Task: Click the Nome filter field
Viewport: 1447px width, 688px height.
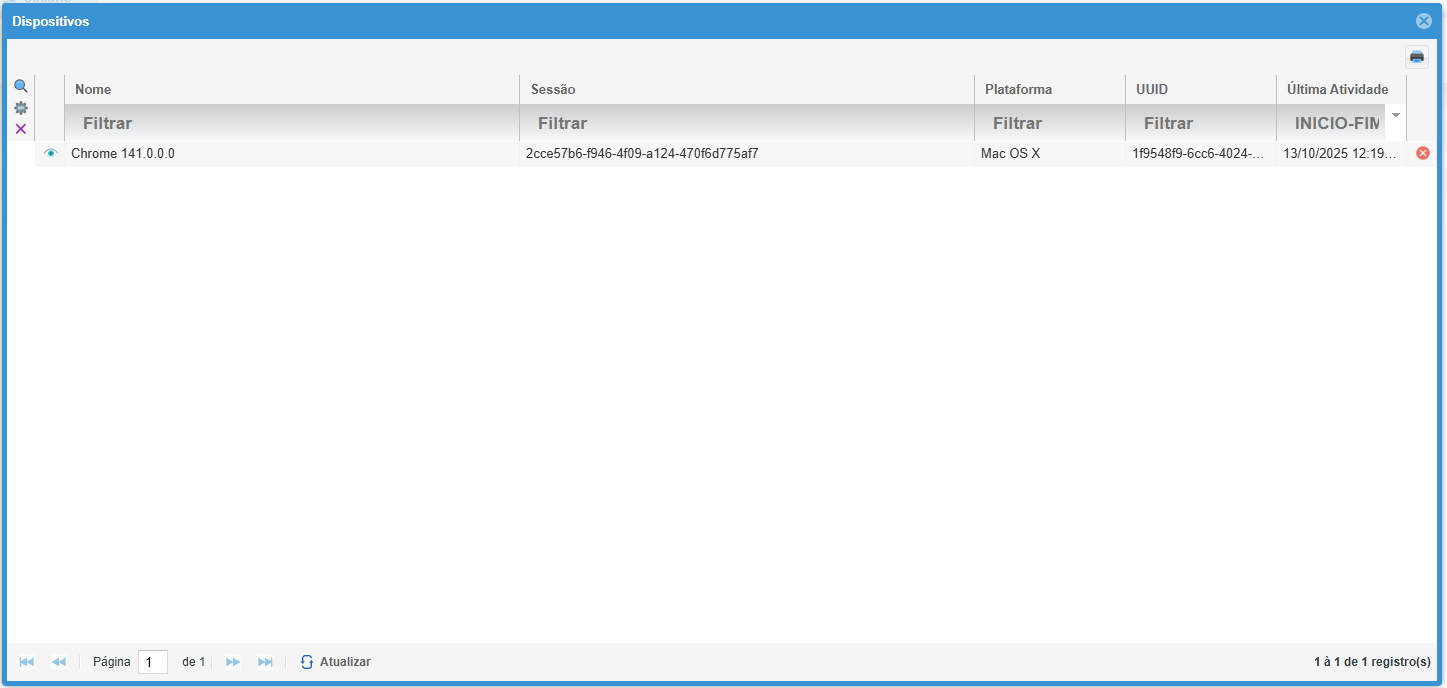Action: point(290,123)
